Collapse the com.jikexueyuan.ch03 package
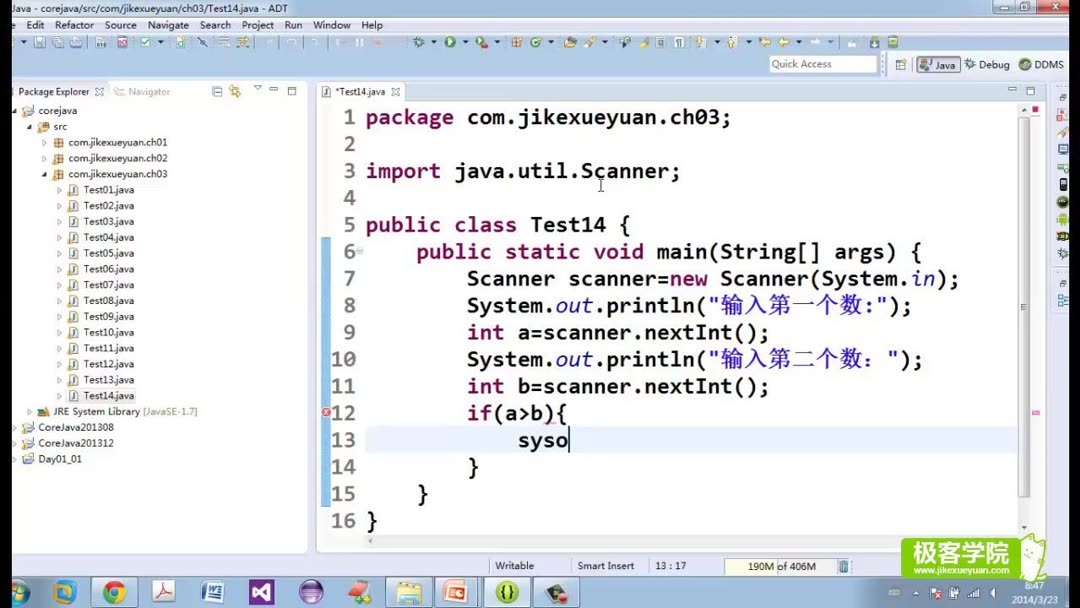 click(x=44, y=174)
